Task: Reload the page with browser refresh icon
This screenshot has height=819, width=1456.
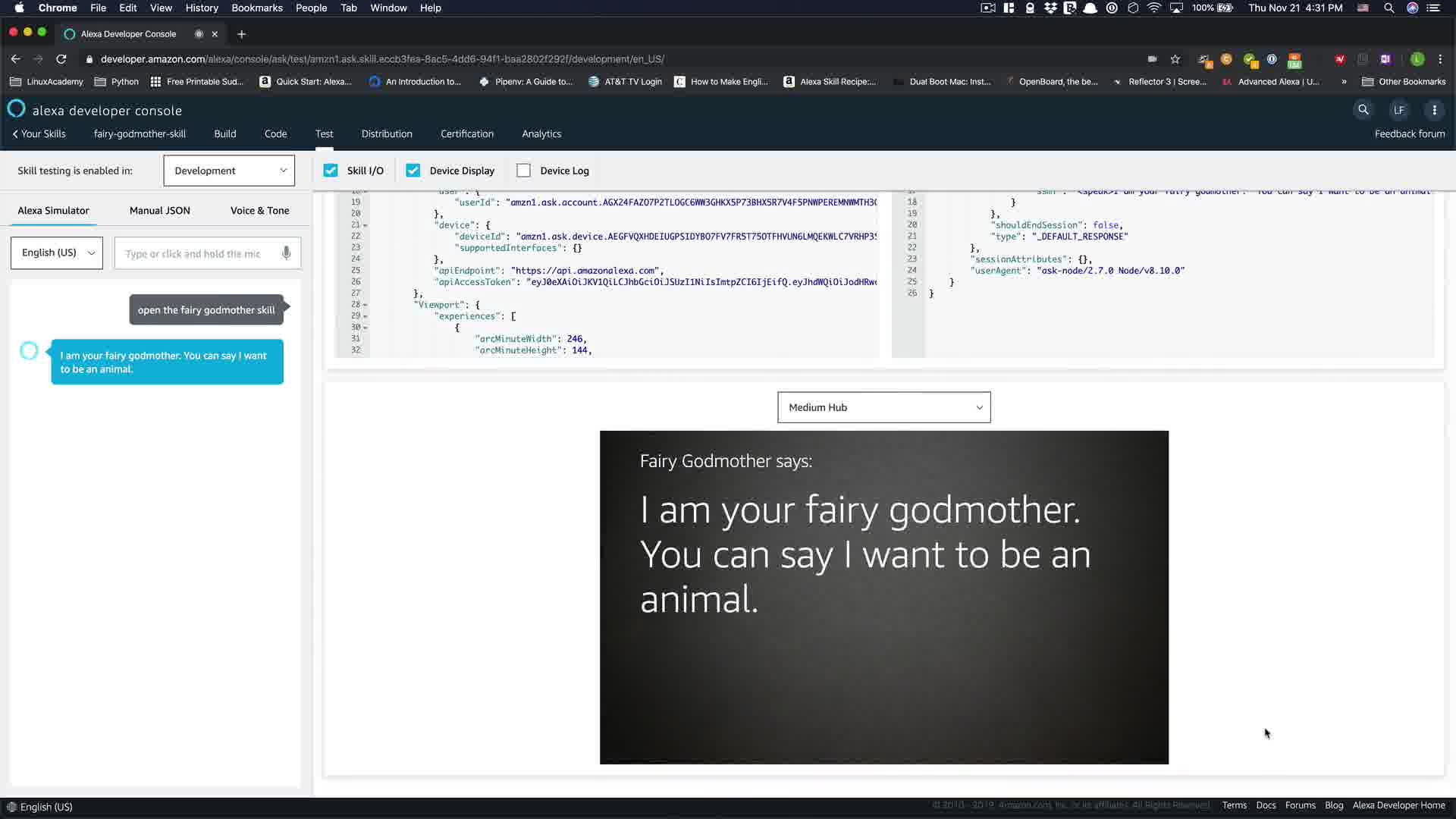Action: tap(61, 59)
